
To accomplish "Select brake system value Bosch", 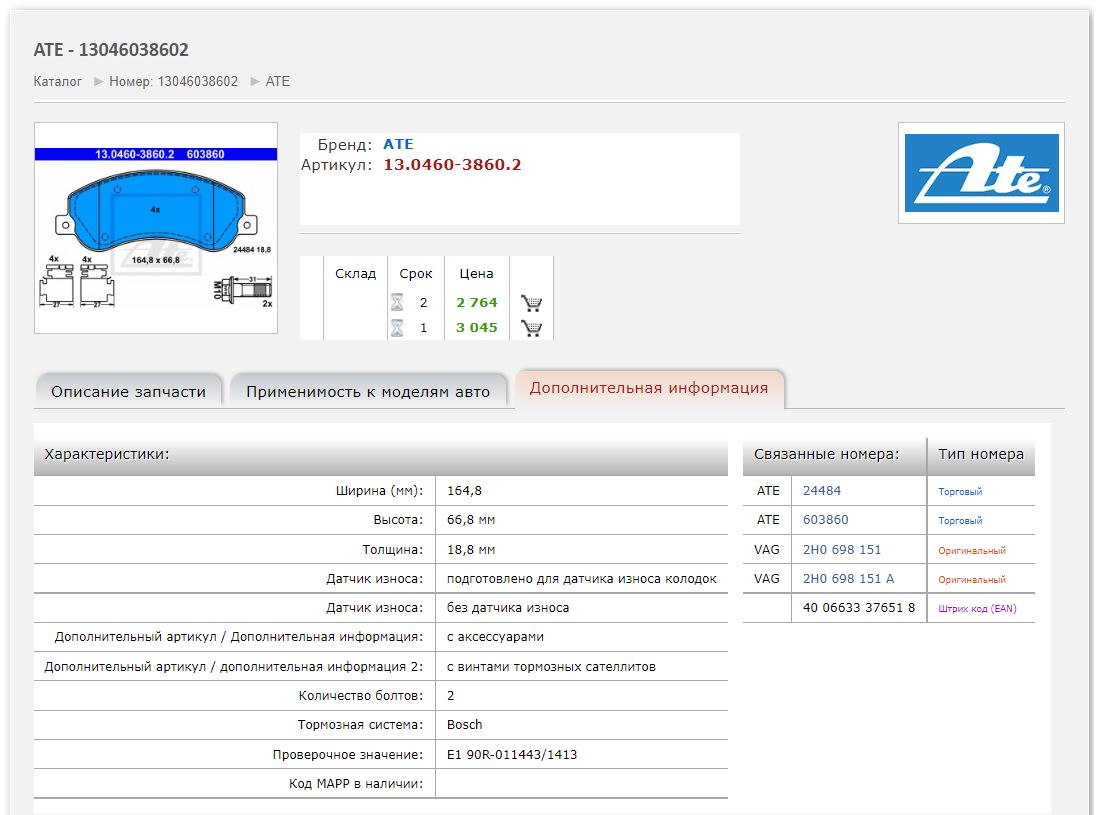I will pyautogui.click(x=465, y=724).
